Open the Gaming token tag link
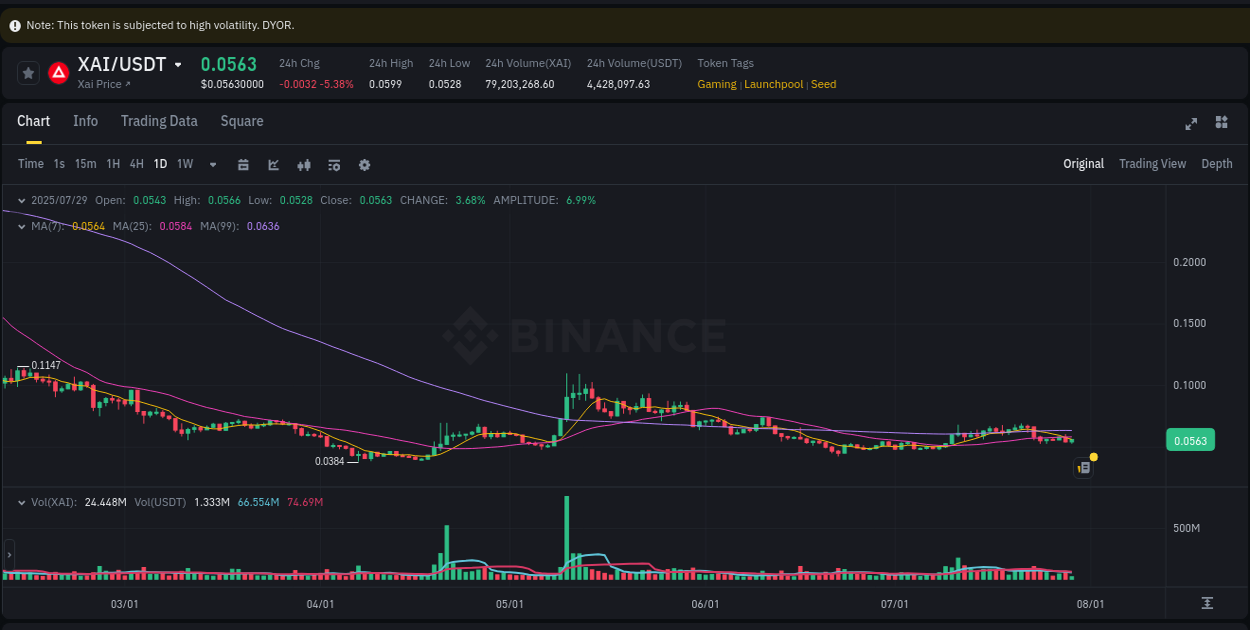Image resolution: width=1250 pixels, height=630 pixels. pos(716,84)
